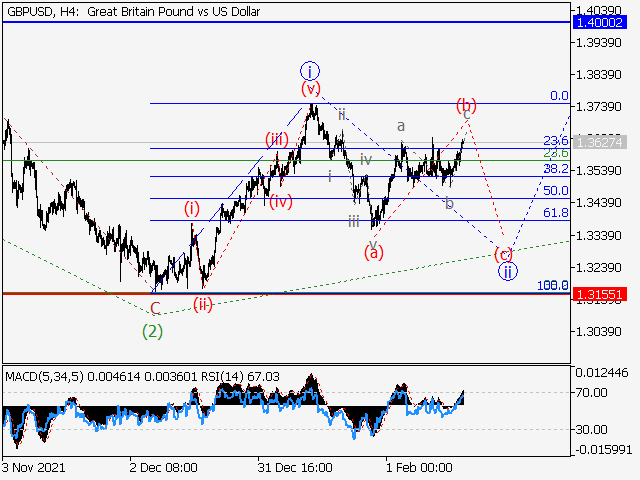Screen dimensions: 640x480
Task: Click the gray b sub-wave label
Action: pyautogui.click(x=449, y=203)
